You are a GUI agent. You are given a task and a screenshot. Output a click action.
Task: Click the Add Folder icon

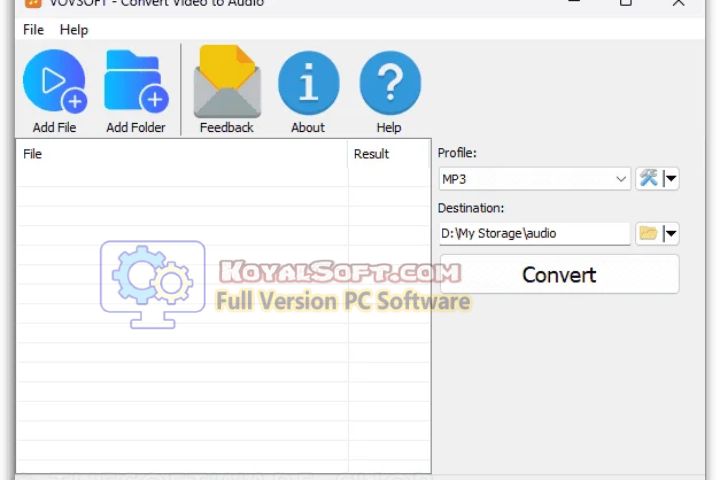pos(136,81)
